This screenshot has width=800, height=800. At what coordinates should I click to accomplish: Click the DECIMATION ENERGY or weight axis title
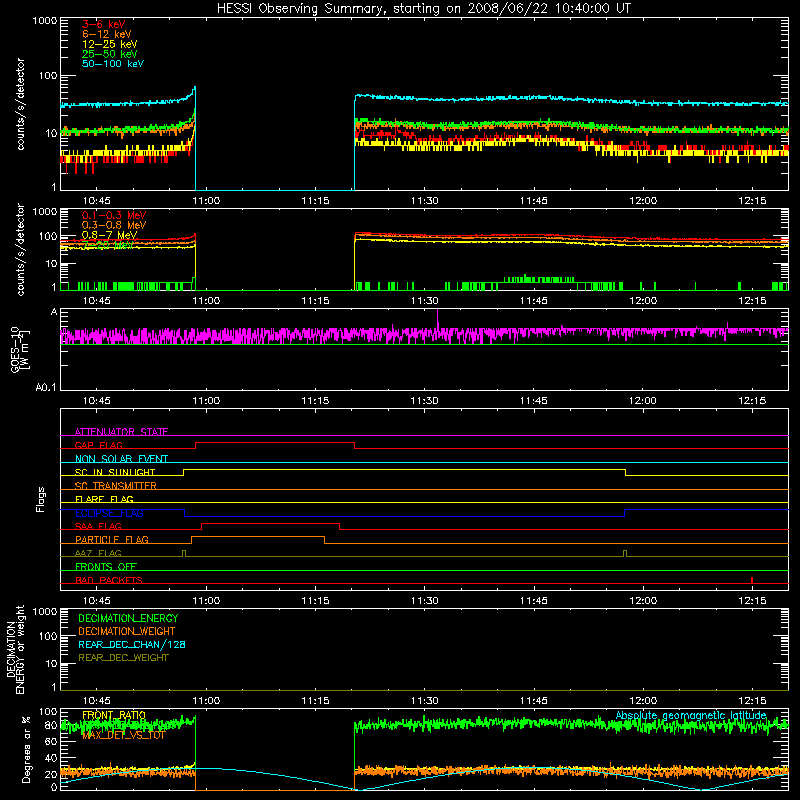[16, 649]
